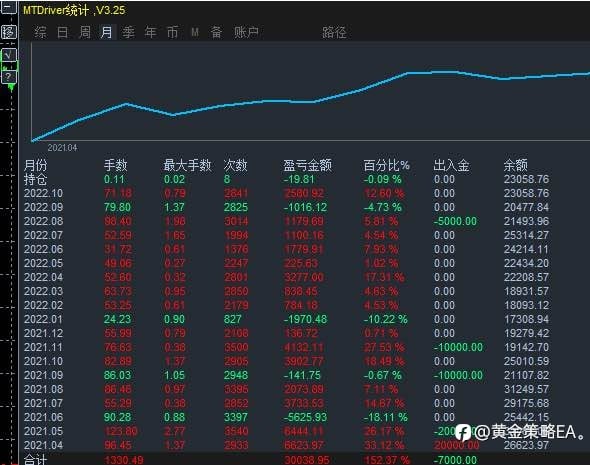Click the 出入金 column header
Image resolution: width=590 pixels, height=465 pixels.
pos(451,165)
